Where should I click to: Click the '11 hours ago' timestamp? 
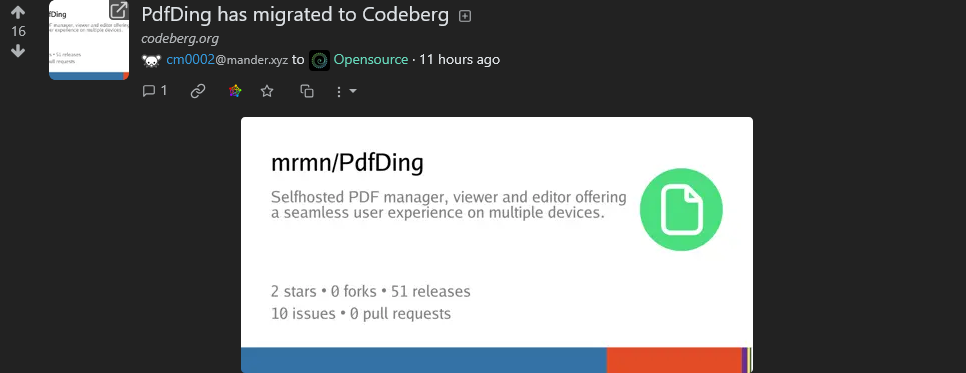pos(460,60)
